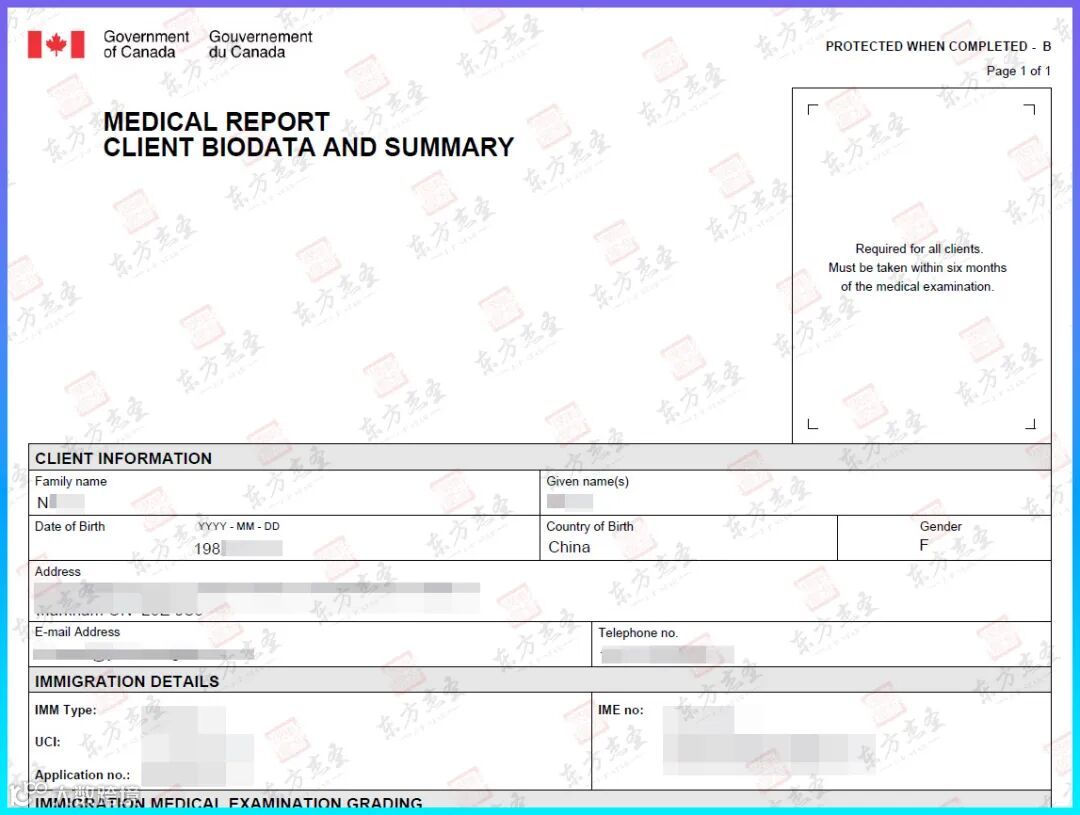Screen dimensions: 1080x815
Task: Click the 'Date of Birth' label
Action: [x=70, y=526]
